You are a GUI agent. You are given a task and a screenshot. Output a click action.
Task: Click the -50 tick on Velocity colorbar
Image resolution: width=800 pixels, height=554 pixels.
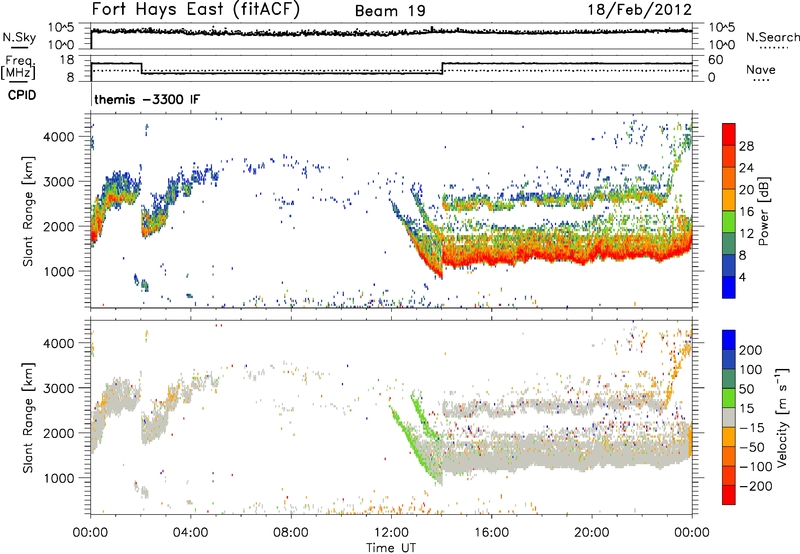coord(752,447)
